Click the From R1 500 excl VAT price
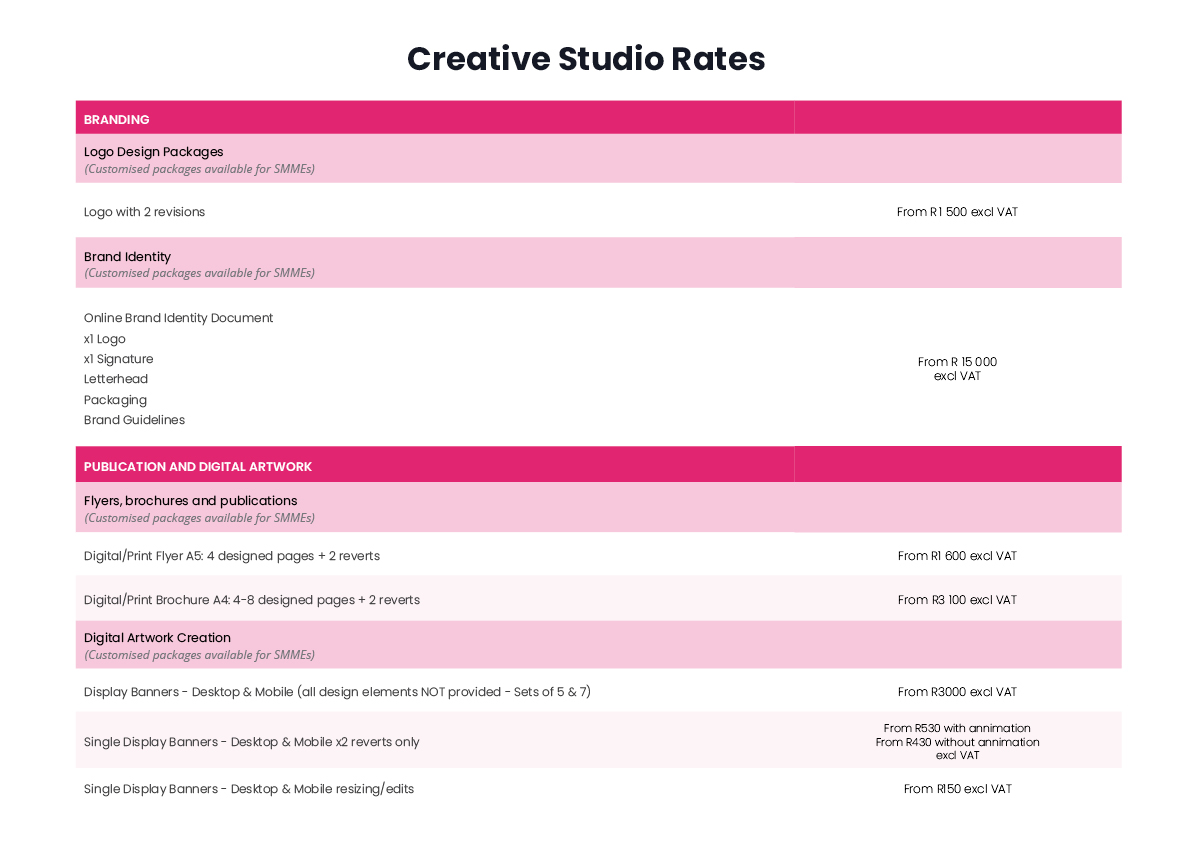This screenshot has height=864, width=1200. (957, 212)
